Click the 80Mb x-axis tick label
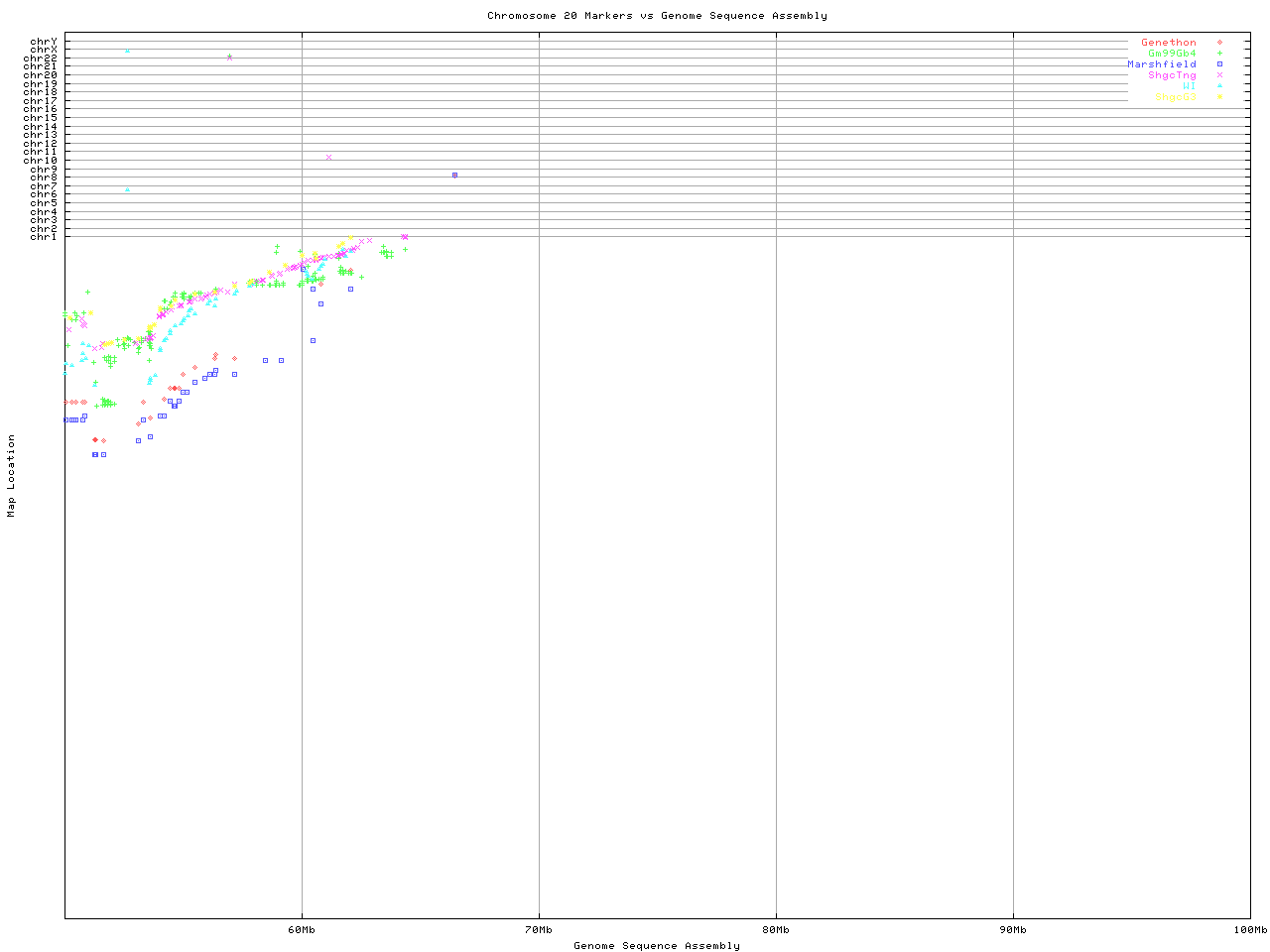Screen dimensions: 1270x952 pos(776,930)
